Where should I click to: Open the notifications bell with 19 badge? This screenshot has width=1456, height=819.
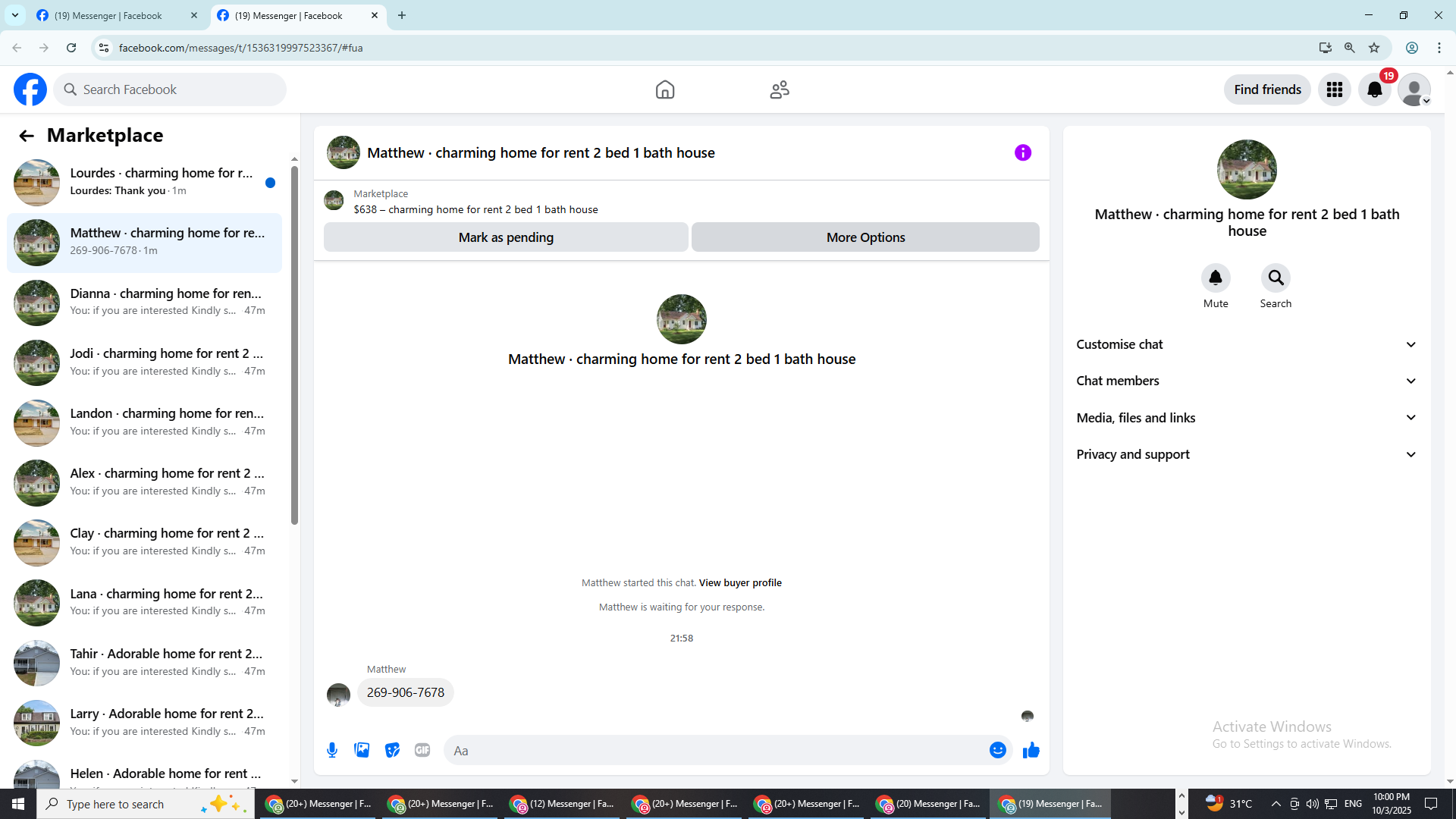1375,89
